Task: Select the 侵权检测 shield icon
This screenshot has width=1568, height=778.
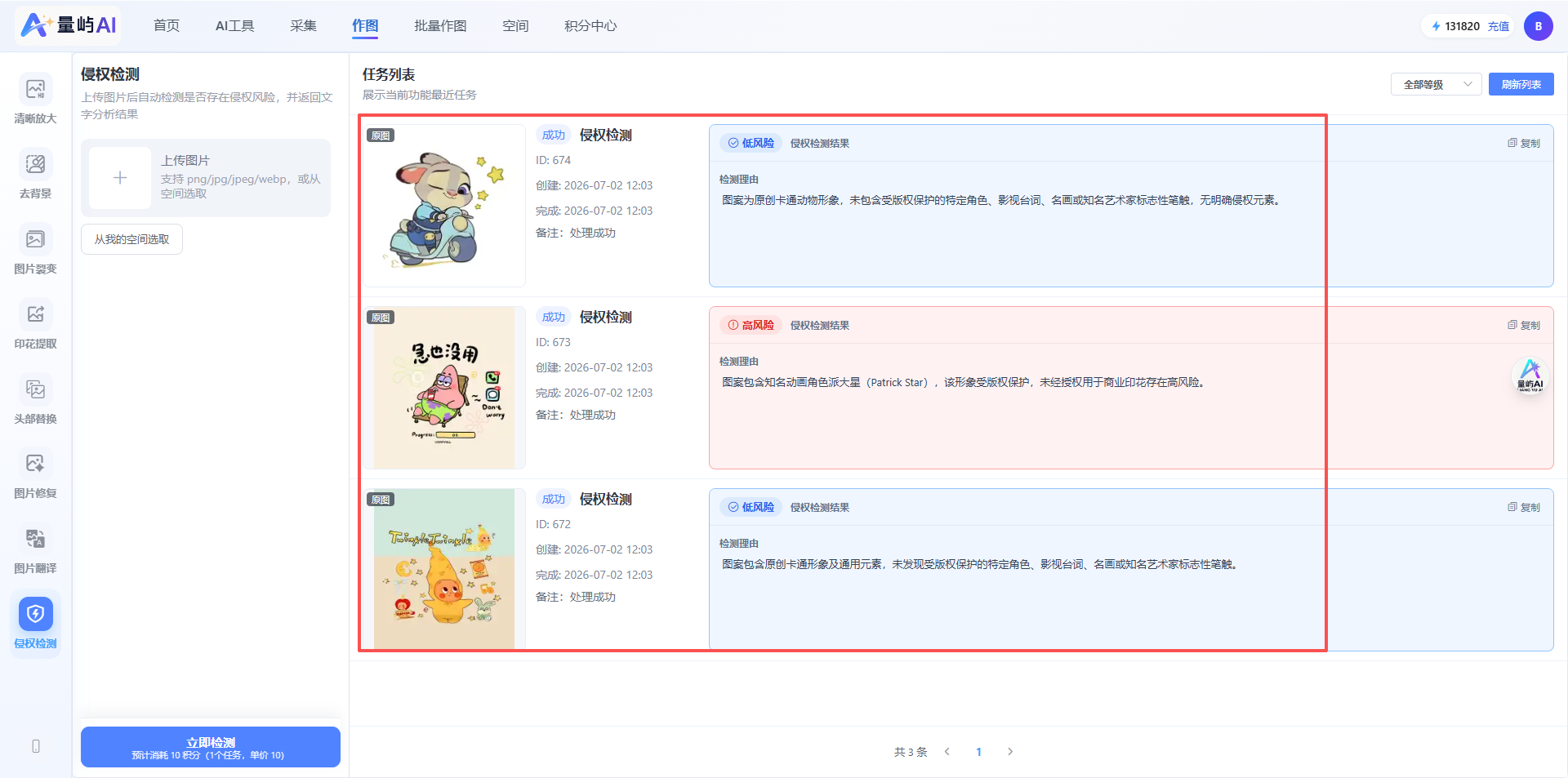Action: [x=35, y=614]
